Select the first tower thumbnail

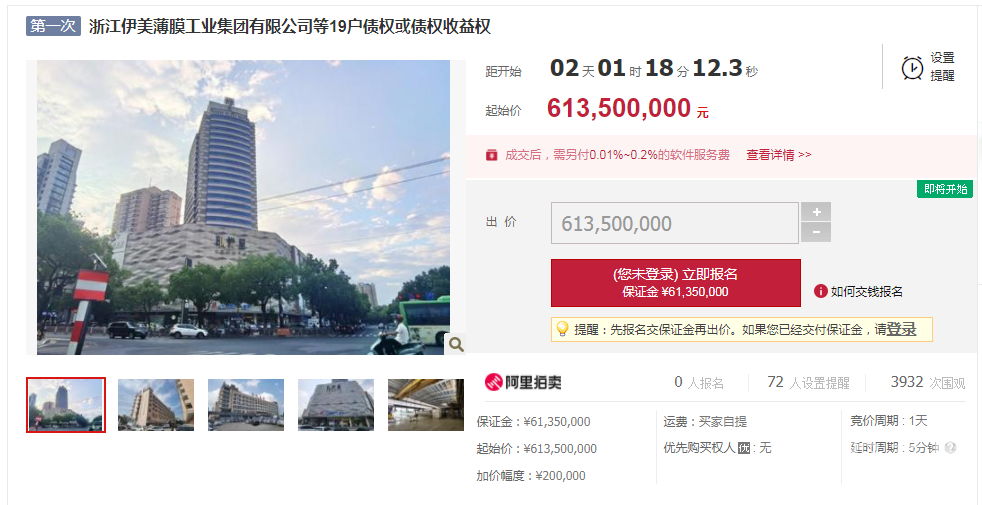(66, 405)
